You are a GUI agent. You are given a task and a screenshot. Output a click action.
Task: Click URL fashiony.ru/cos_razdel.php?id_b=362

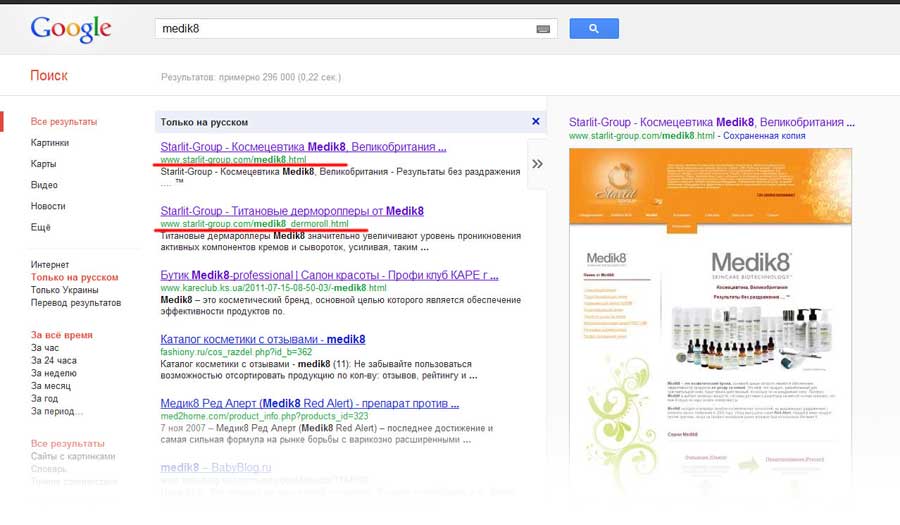point(236,352)
